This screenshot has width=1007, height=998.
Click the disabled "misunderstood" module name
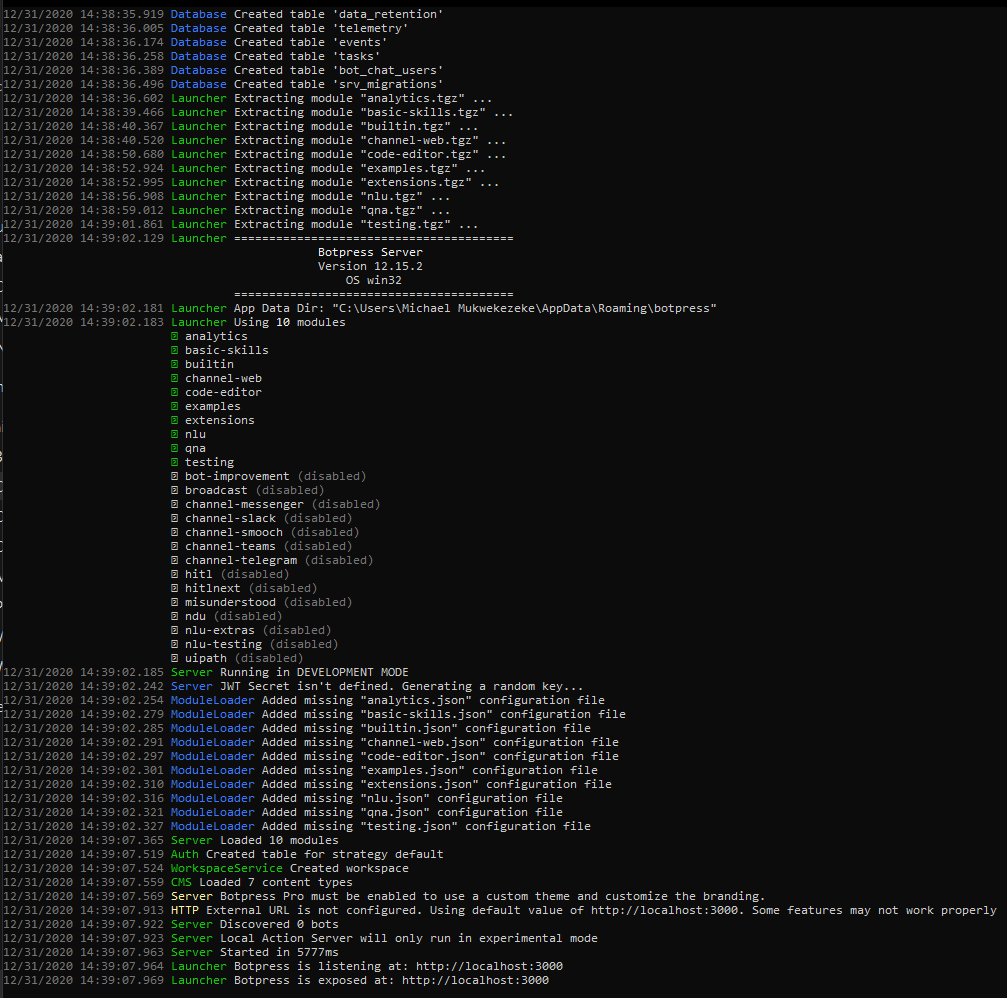(x=231, y=602)
